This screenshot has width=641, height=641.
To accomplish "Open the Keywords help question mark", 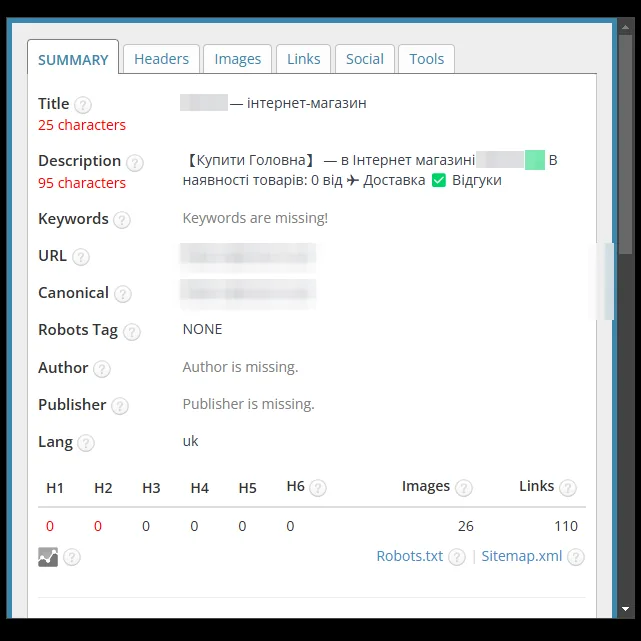I will [x=122, y=220].
